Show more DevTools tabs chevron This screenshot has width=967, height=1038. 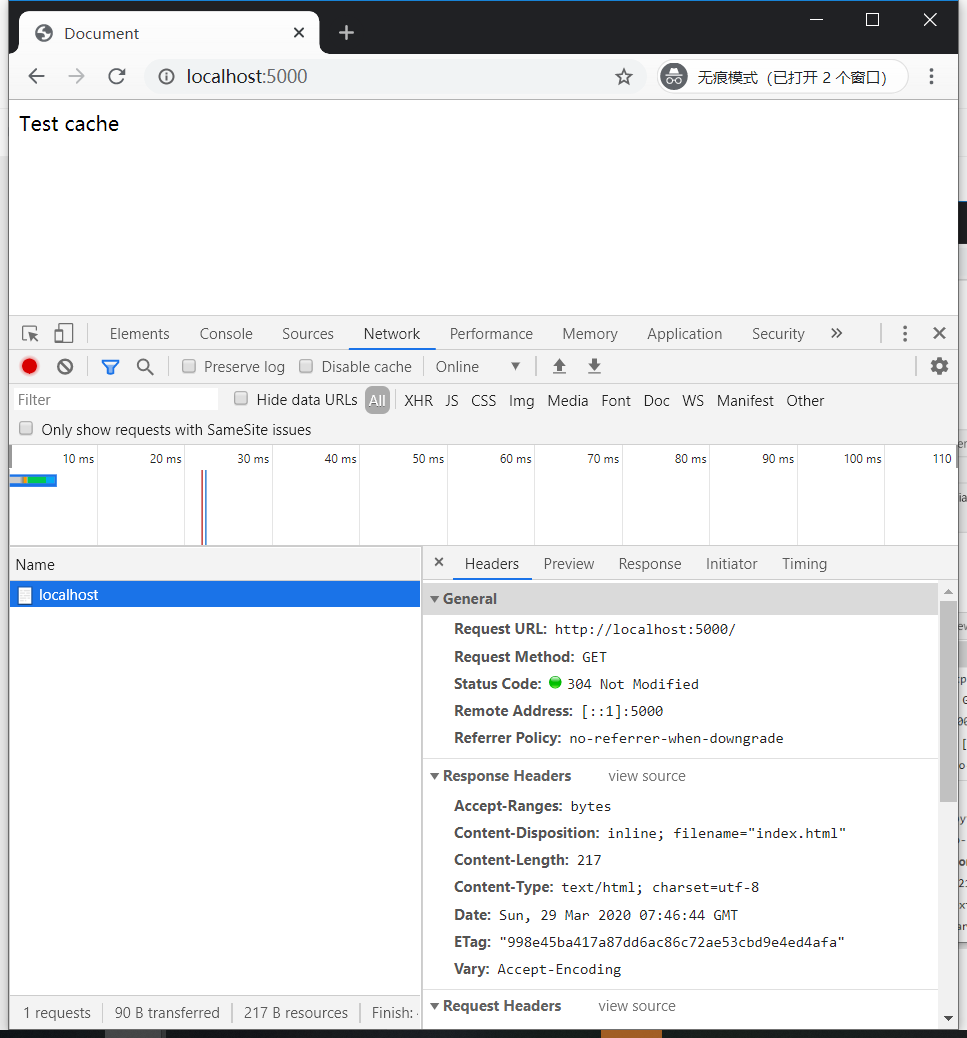click(x=837, y=333)
